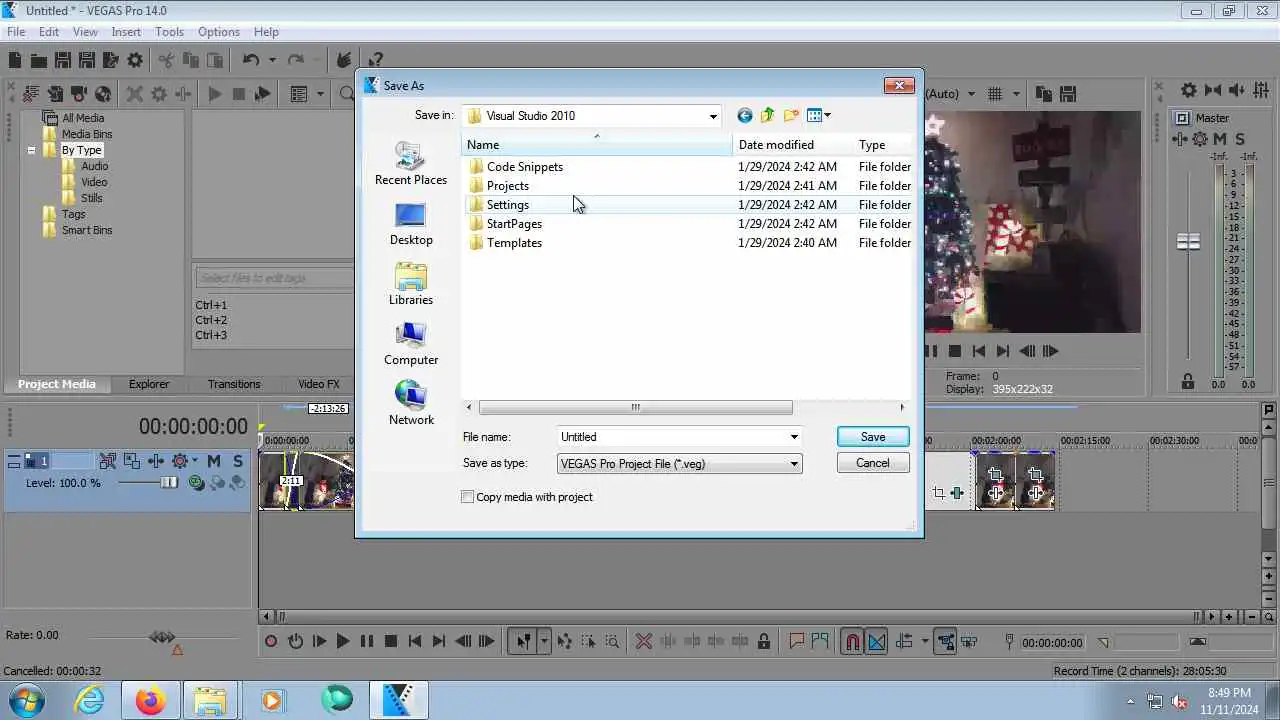Select the Templates folder in file list

514,243
